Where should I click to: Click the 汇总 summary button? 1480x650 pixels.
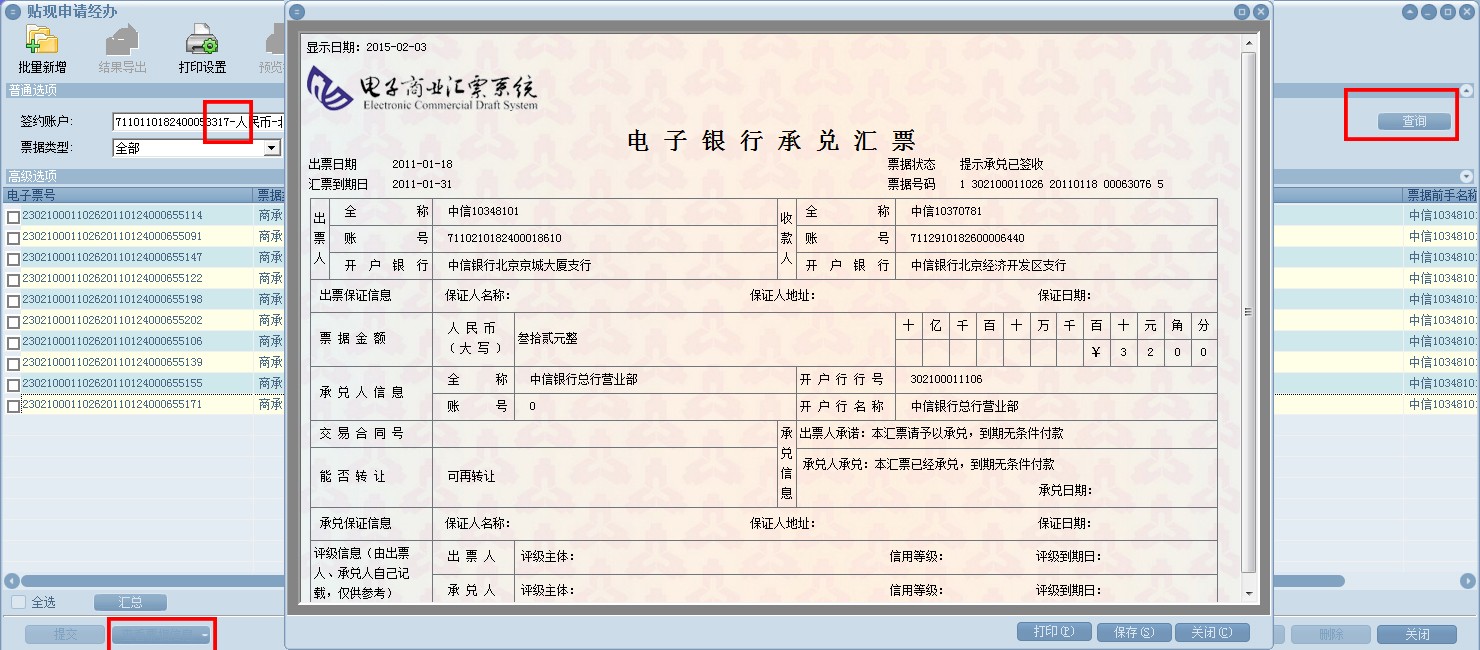click(130, 602)
